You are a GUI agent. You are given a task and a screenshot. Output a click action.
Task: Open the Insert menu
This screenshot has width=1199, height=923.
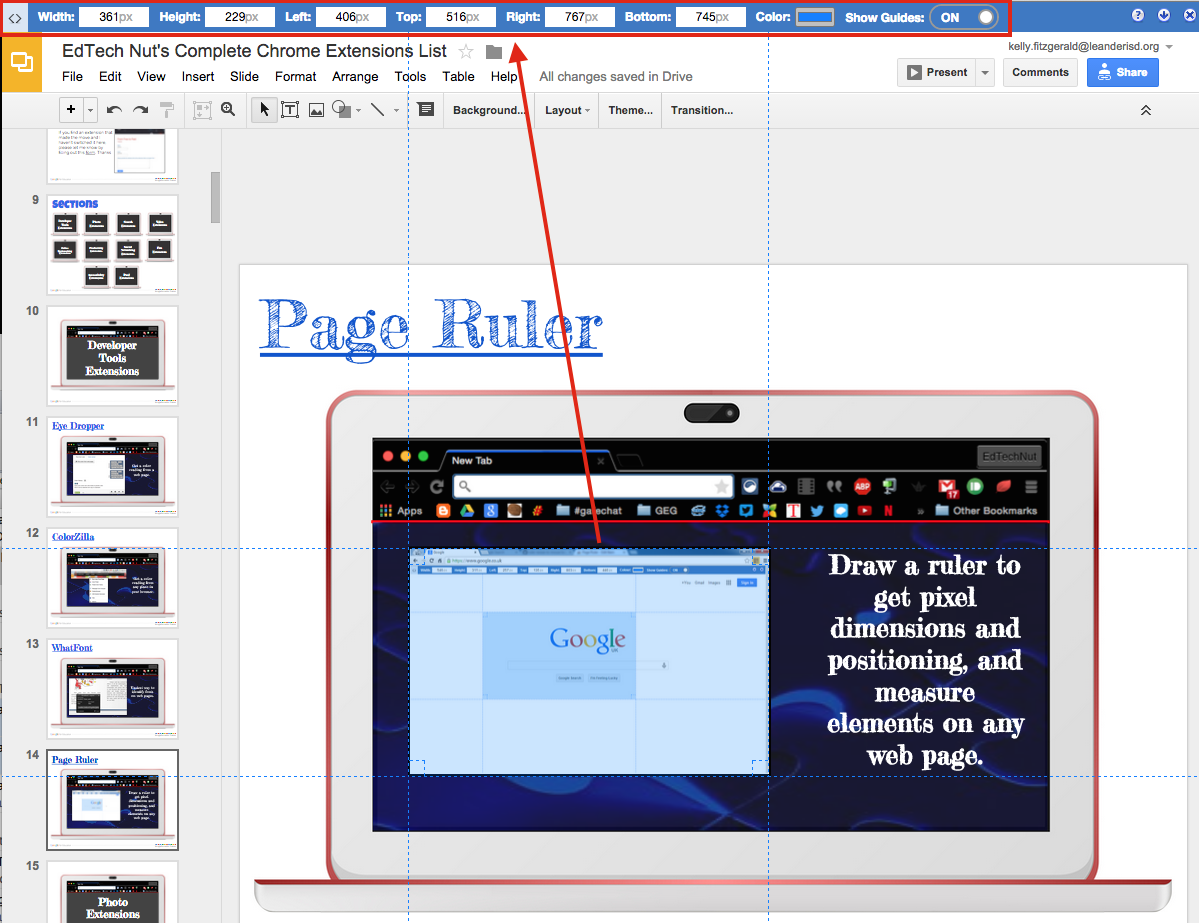point(198,76)
